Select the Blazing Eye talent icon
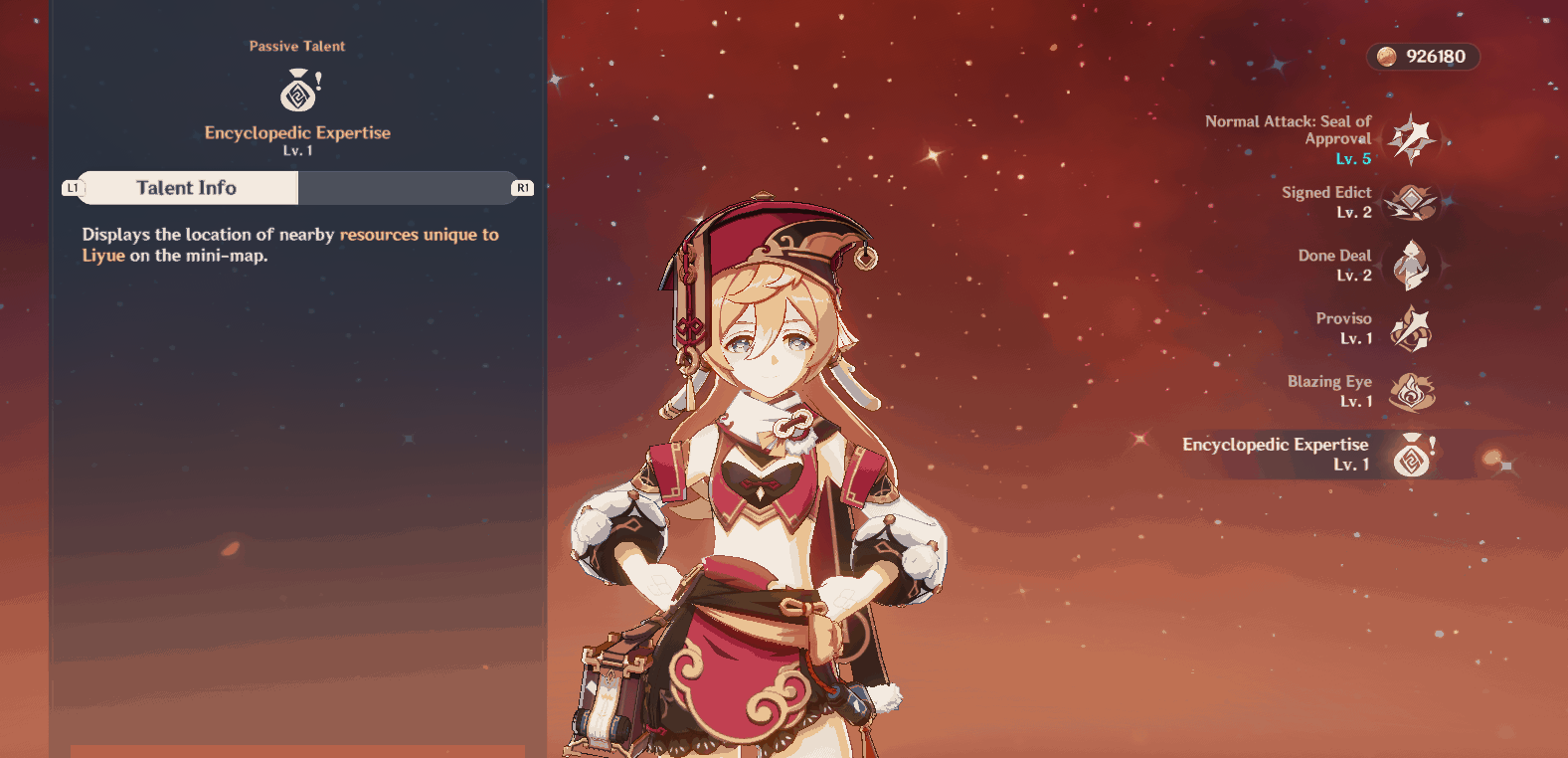 [1412, 392]
